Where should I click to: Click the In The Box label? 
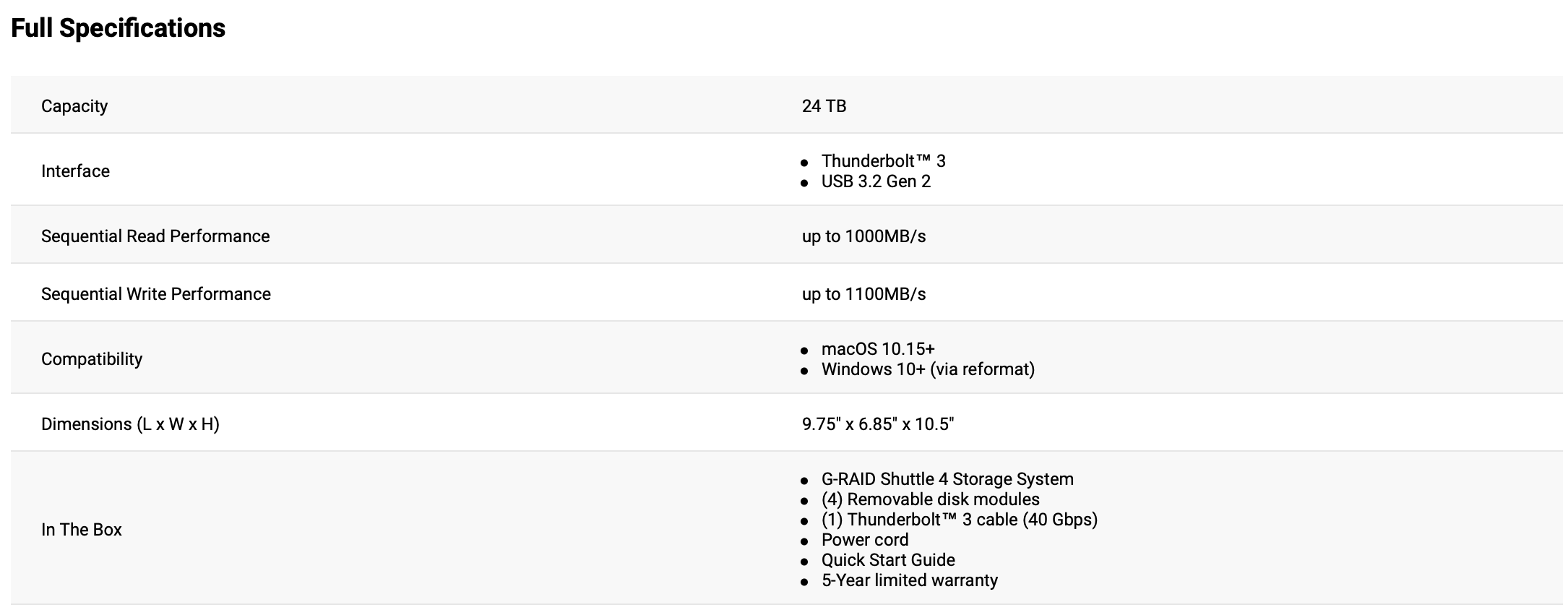pyautogui.click(x=82, y=530)
